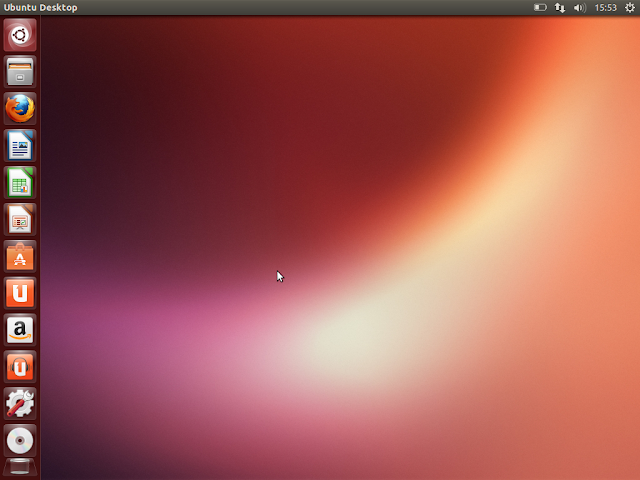Open network connections indicator

click(x=560, y=7)
